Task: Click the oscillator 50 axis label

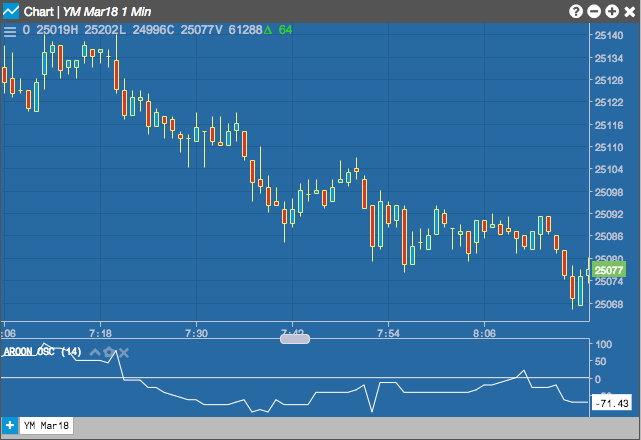Action: (601, 361)
